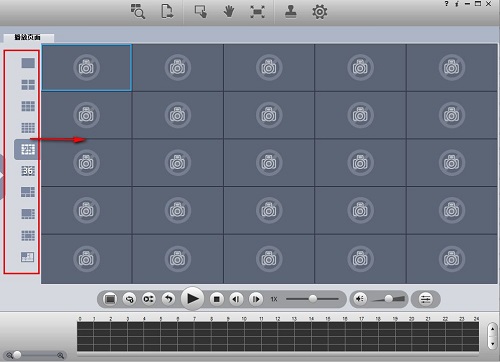500x362 pixels.
Task: Select the top-right corner video window
Action: [452, 68]
